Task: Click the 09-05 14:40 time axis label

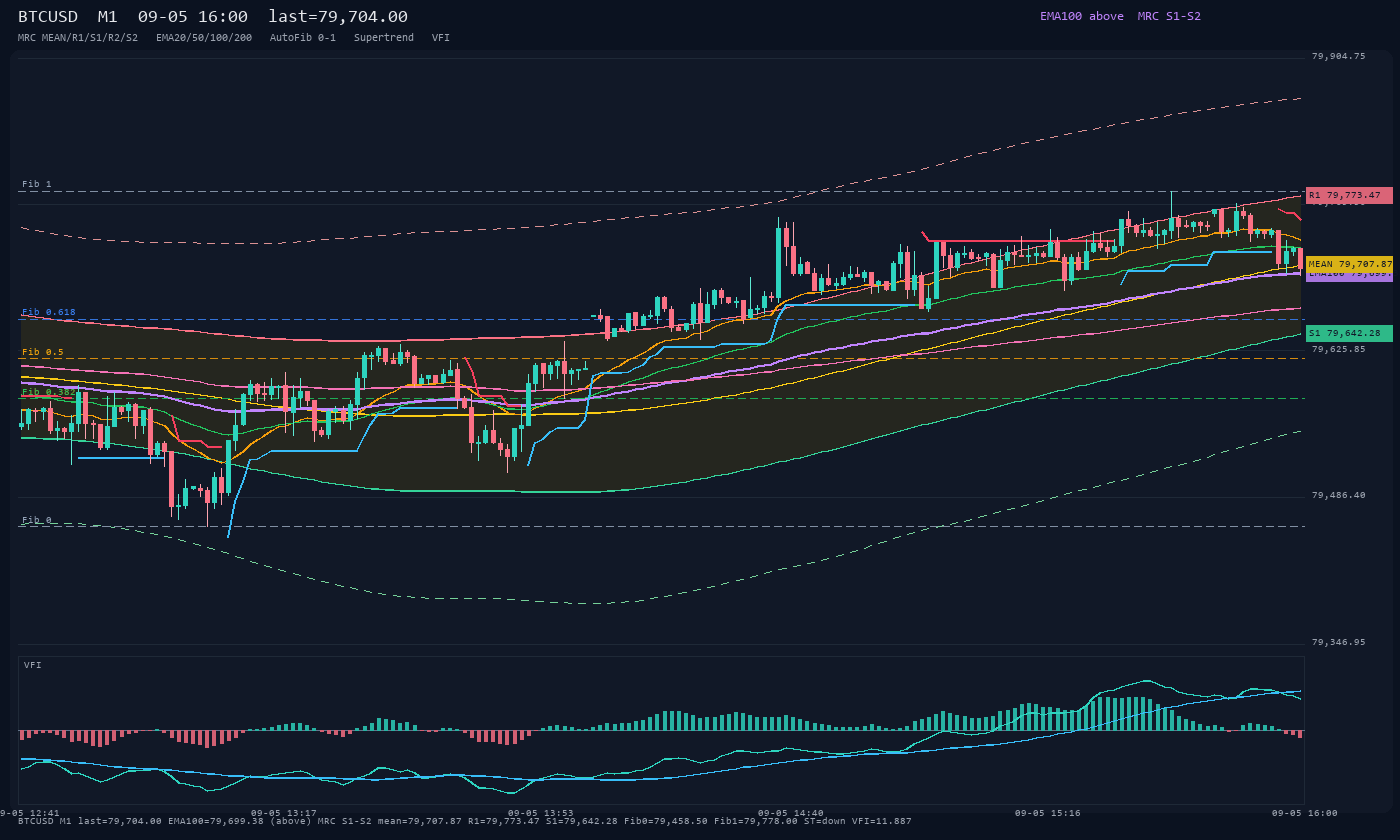Action: pos(791,813)
